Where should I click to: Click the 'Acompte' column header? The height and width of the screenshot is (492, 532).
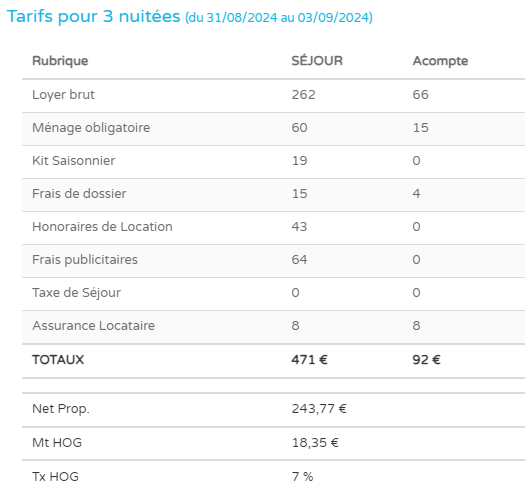440,61
